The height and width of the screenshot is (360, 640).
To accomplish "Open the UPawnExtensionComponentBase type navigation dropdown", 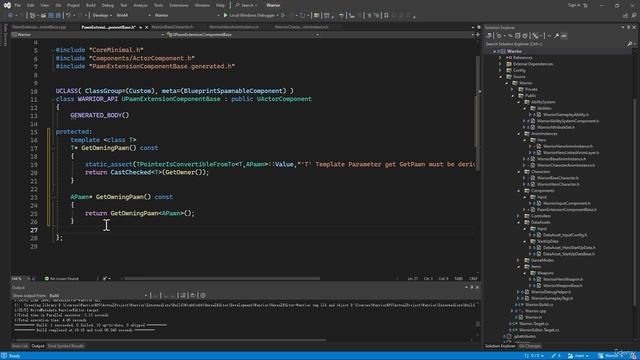I will (x=242, y=35).
